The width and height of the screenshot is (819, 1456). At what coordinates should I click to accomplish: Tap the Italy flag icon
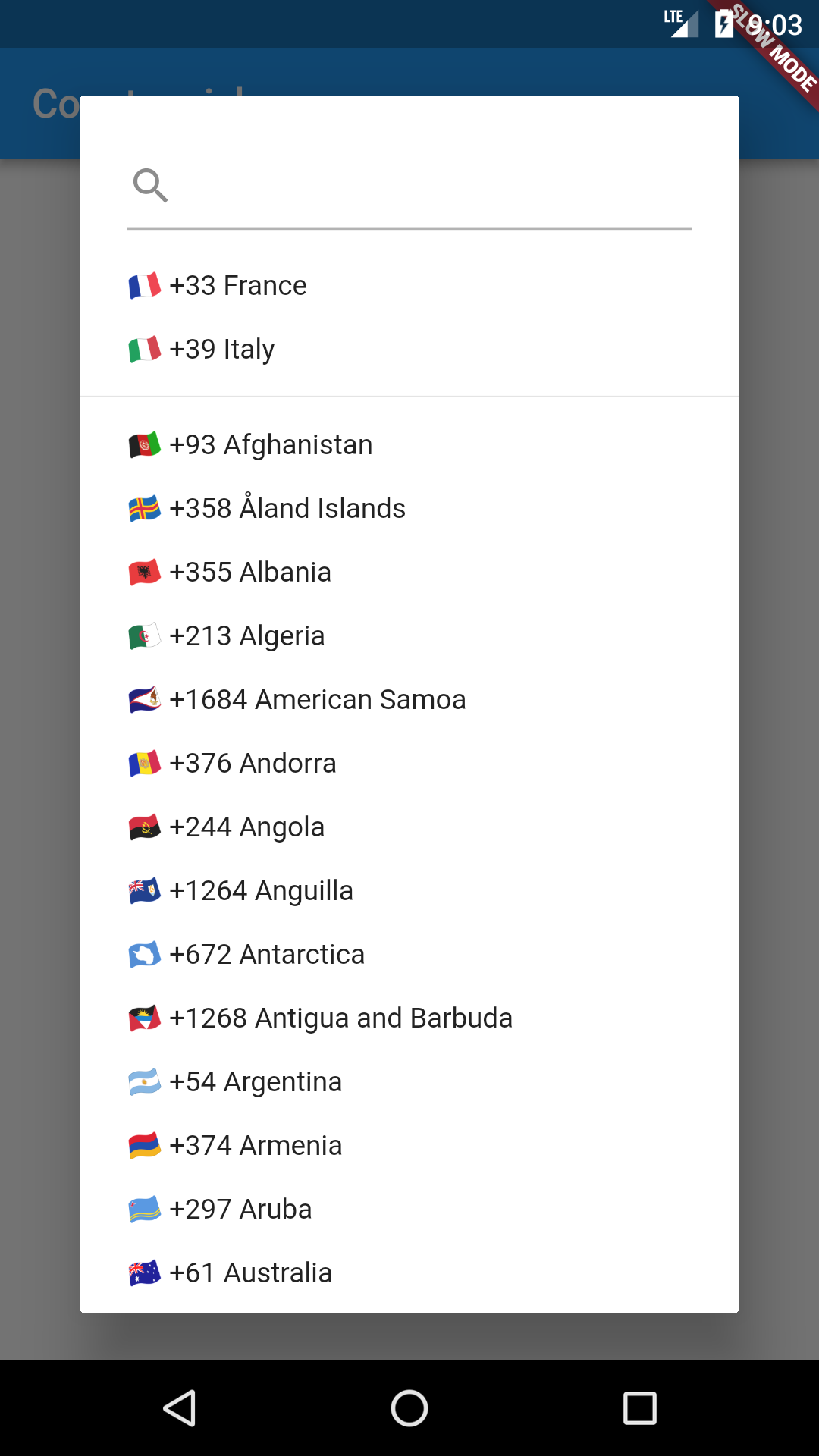pyautogui.click(x=144, y=350)
